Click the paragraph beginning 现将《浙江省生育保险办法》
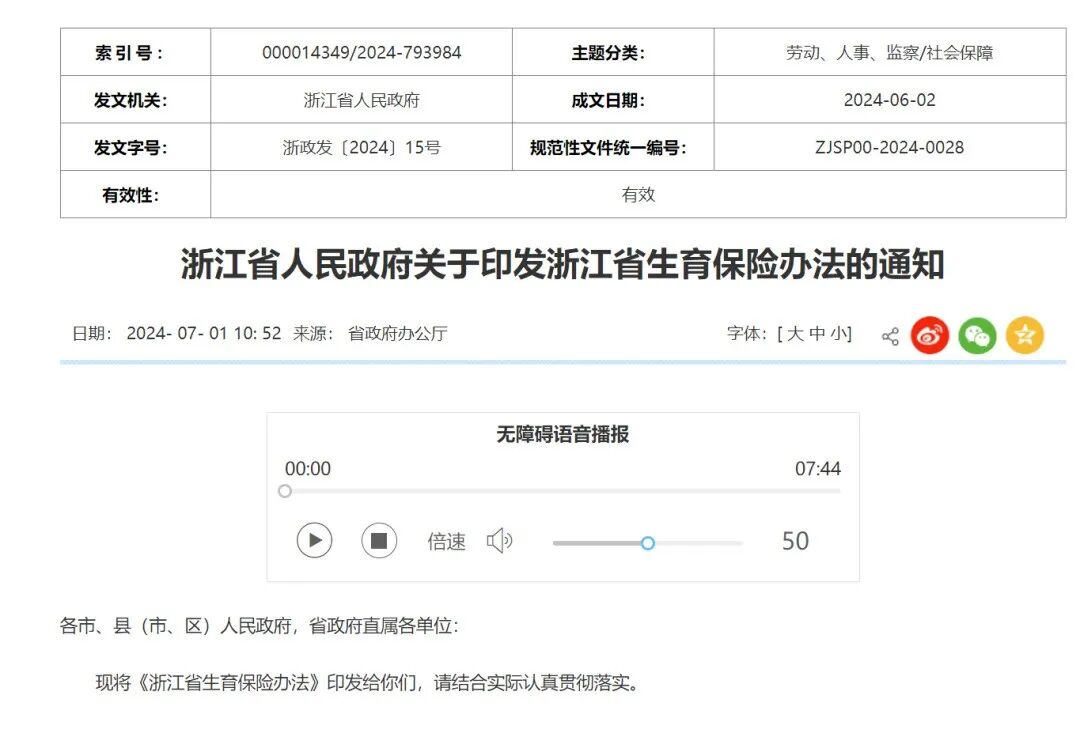Screen dimensions: 1080x737 (x=368, y=683)
